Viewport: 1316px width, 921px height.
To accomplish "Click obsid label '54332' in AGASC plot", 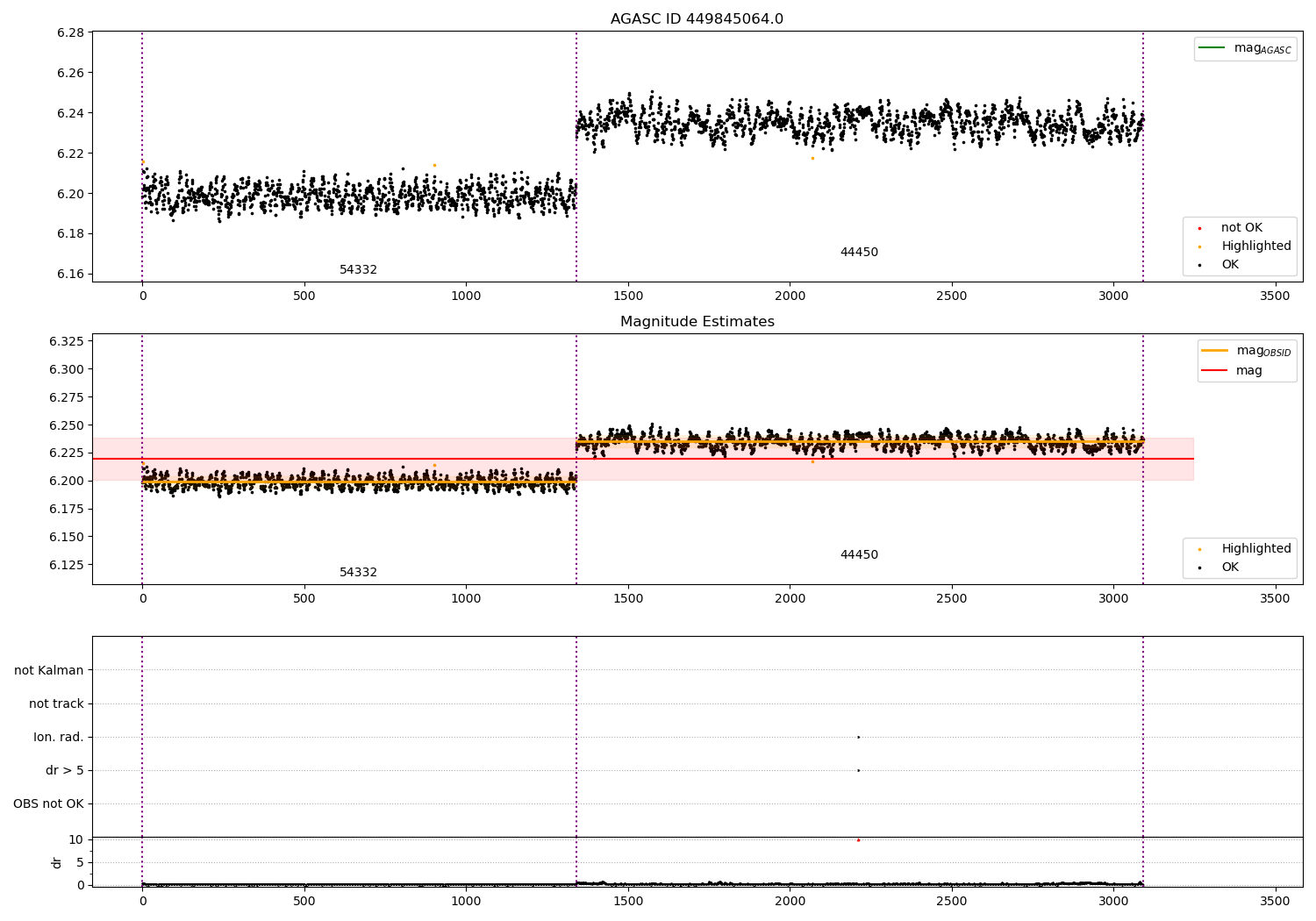I will click(358, 270).
